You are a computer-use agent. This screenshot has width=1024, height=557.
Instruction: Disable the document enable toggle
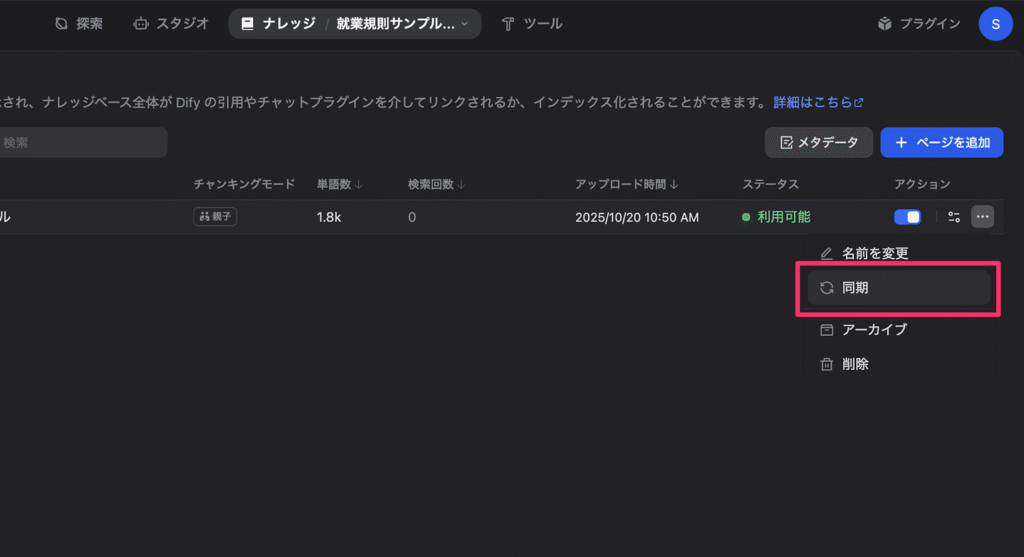coord(908,217)
